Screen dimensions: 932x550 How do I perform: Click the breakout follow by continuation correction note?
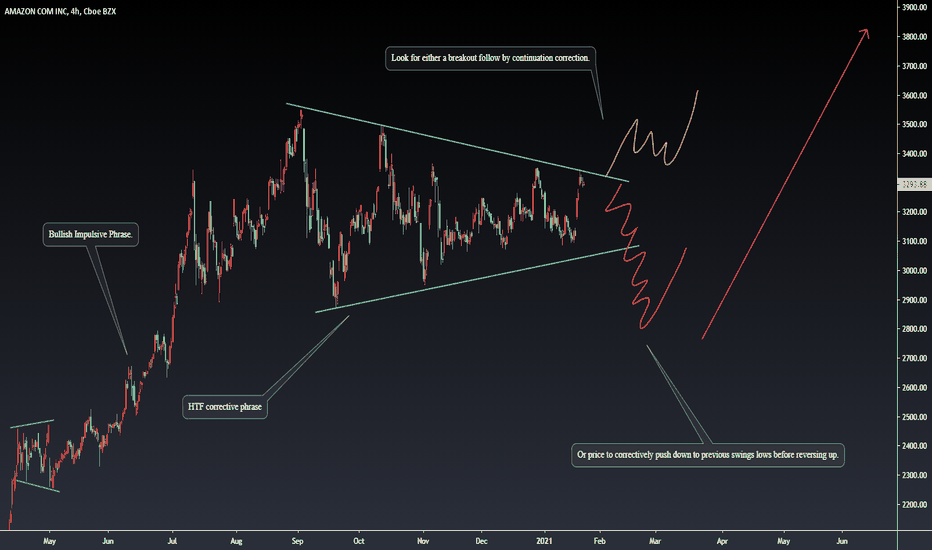click(490, 58)
